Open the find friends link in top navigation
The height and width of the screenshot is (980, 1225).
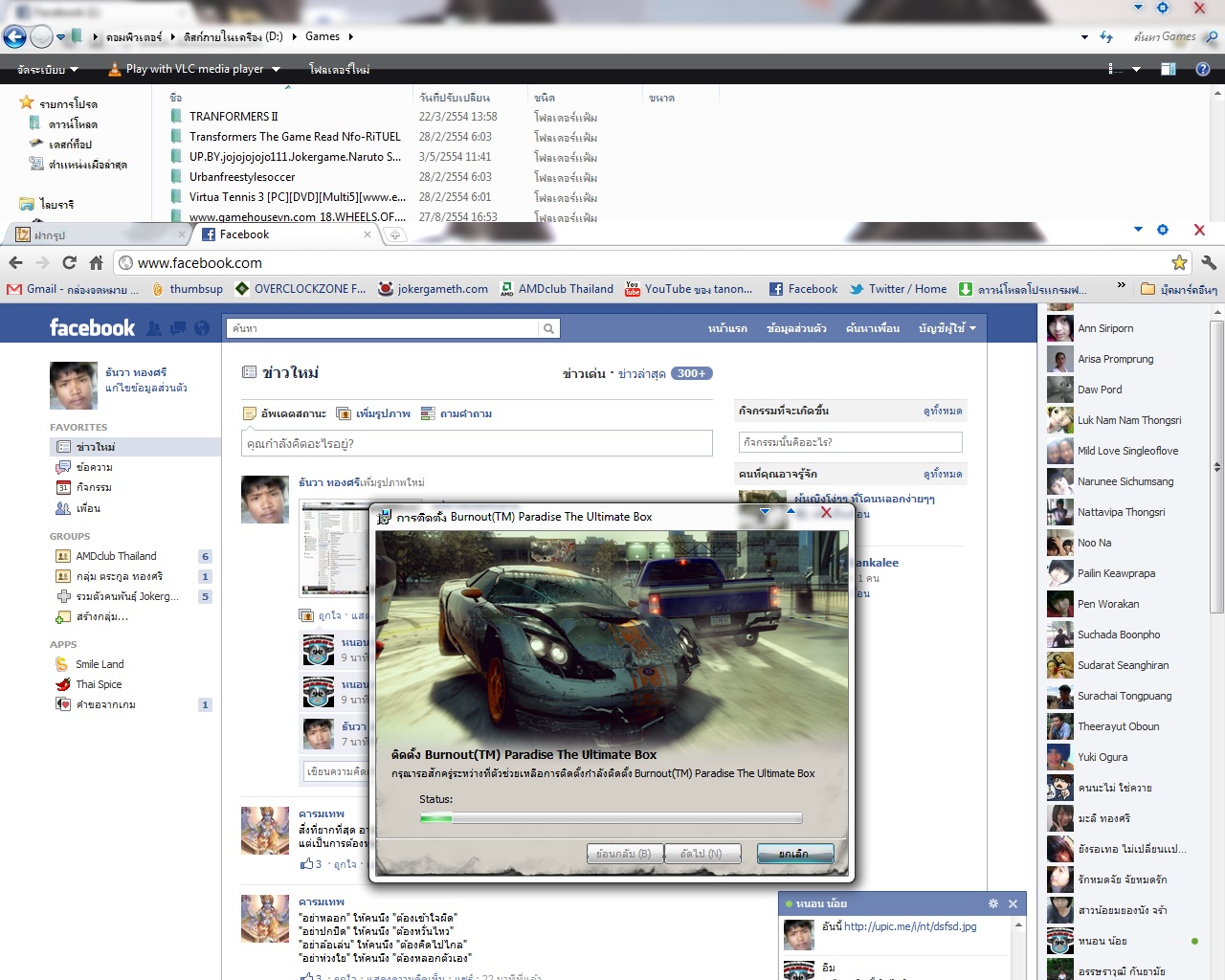872,328
